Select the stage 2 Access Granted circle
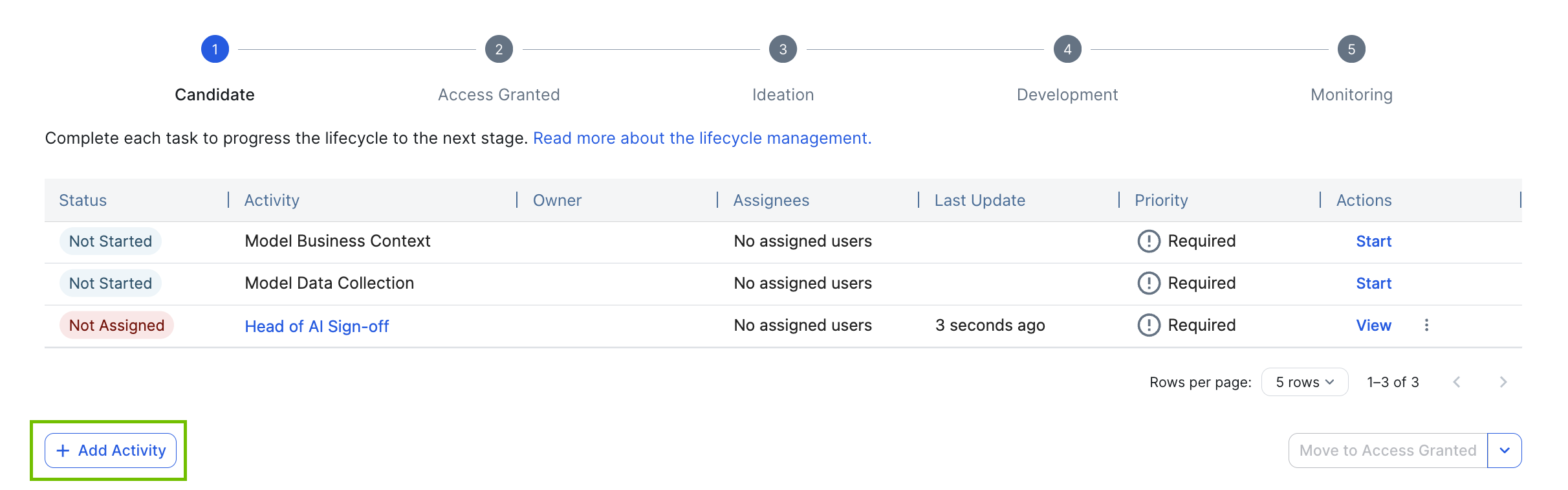Image resolution: width=1568 pixels, height=490 pixels. (499, 49)
